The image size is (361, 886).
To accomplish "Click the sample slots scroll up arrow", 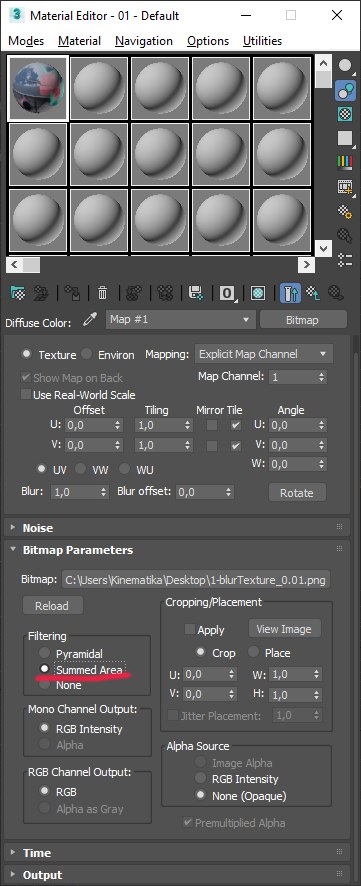I will pyautogui.click(x=323, y=62).
